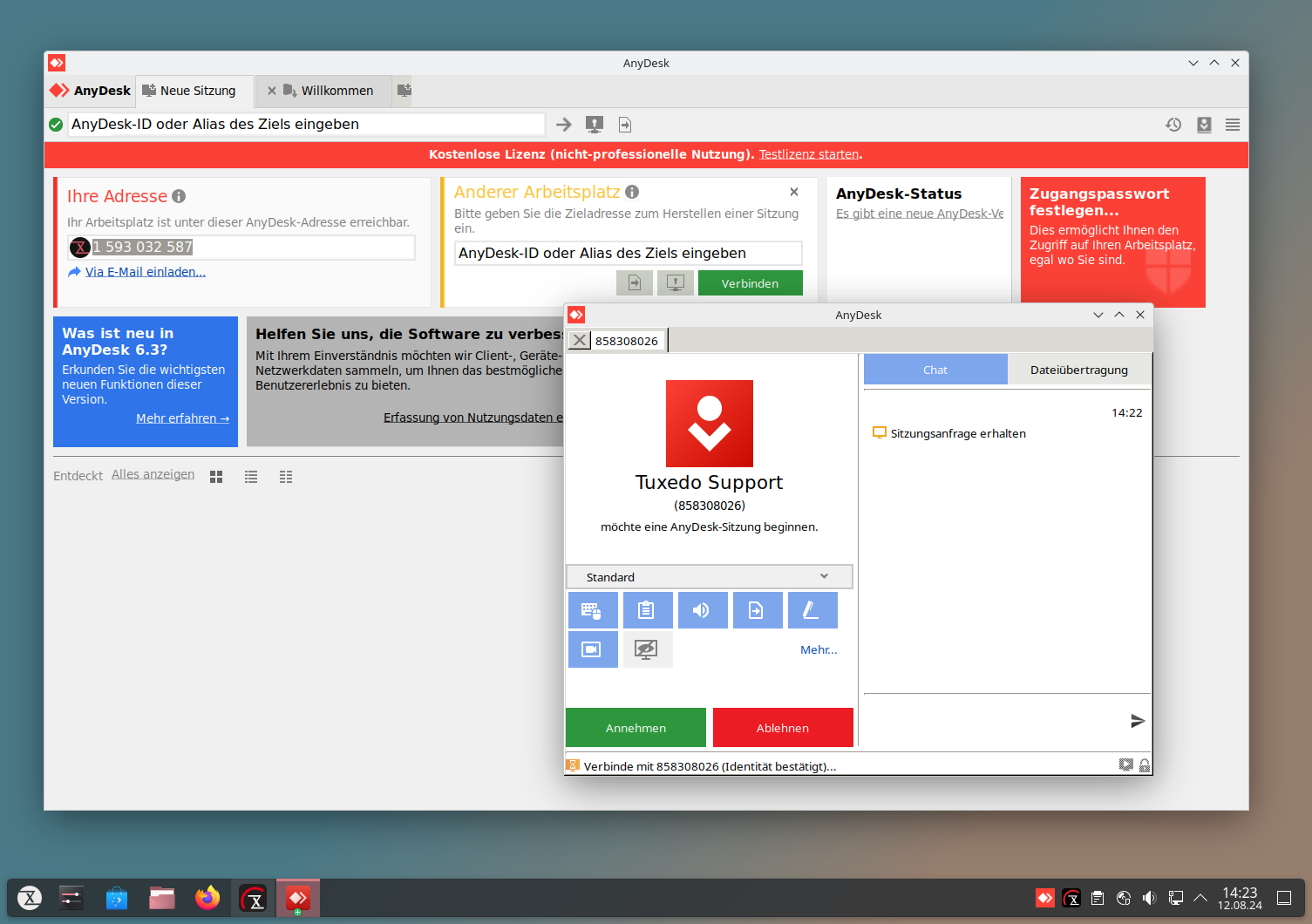Switch to the Dateiübertragung tab
The image size is (1312, 924).
[x=1079, y=370]
